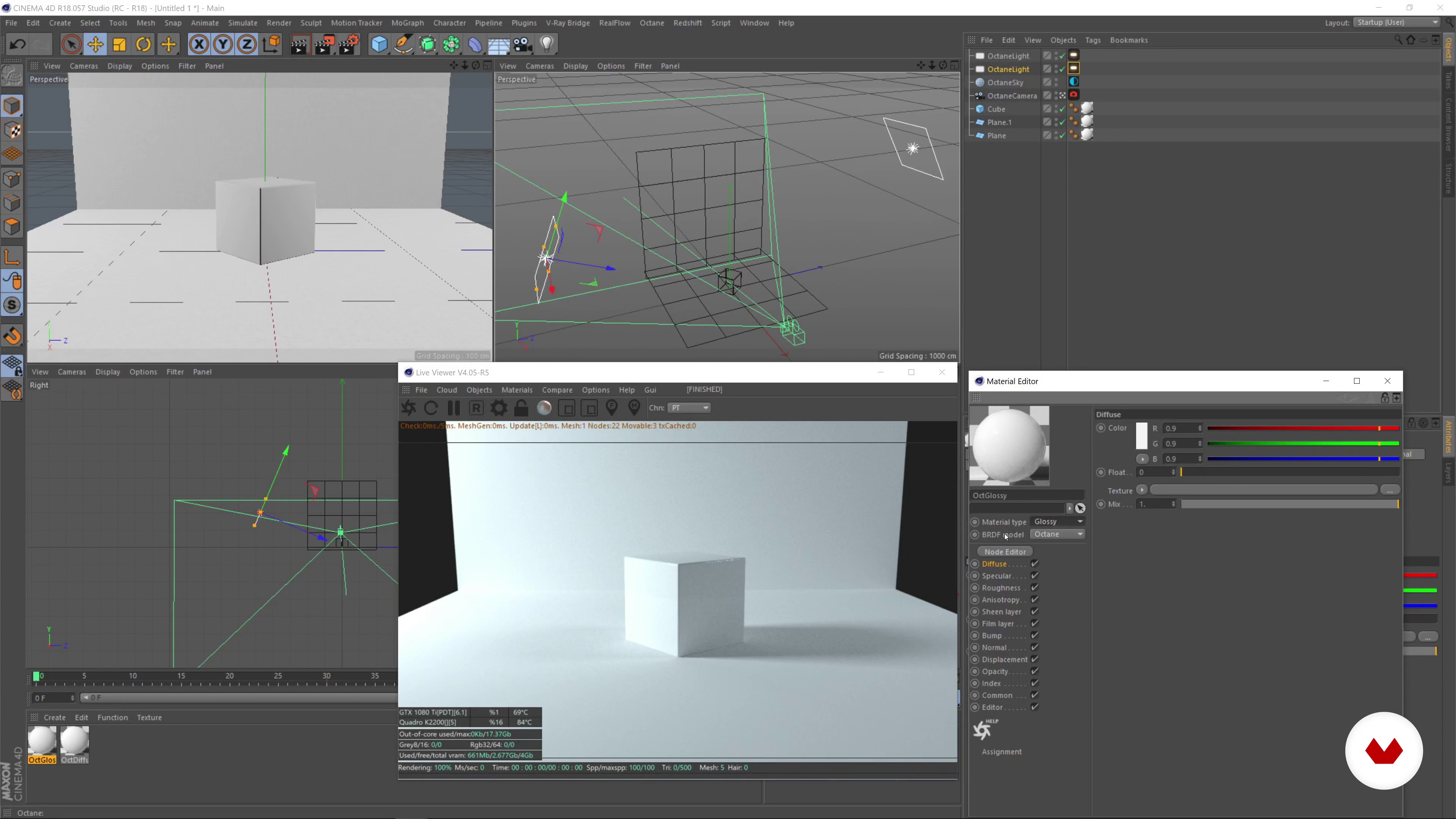Click Assignment in Material Editor
The image size is (1456, 819).
[1001, 751]
